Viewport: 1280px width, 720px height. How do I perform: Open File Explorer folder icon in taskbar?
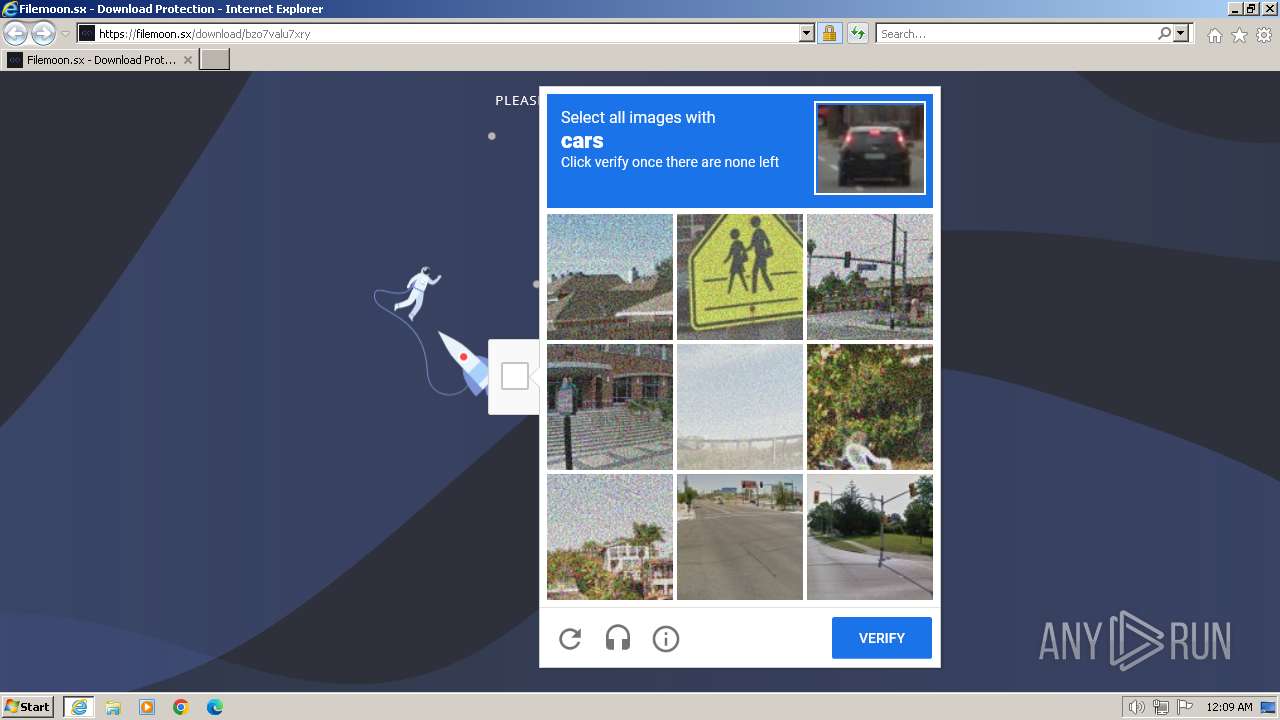coord(113,707)
